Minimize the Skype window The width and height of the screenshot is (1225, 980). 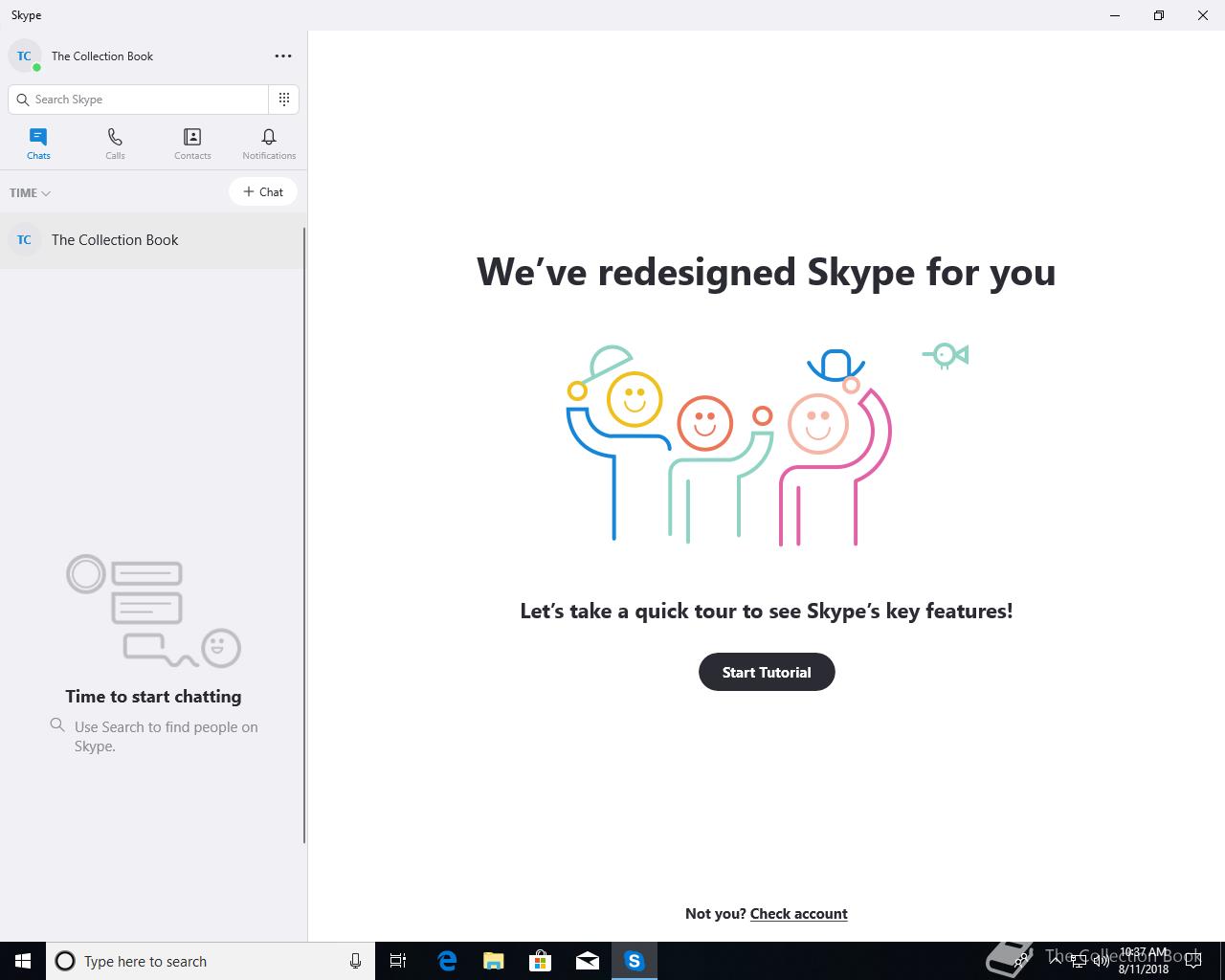point(1115,15)
